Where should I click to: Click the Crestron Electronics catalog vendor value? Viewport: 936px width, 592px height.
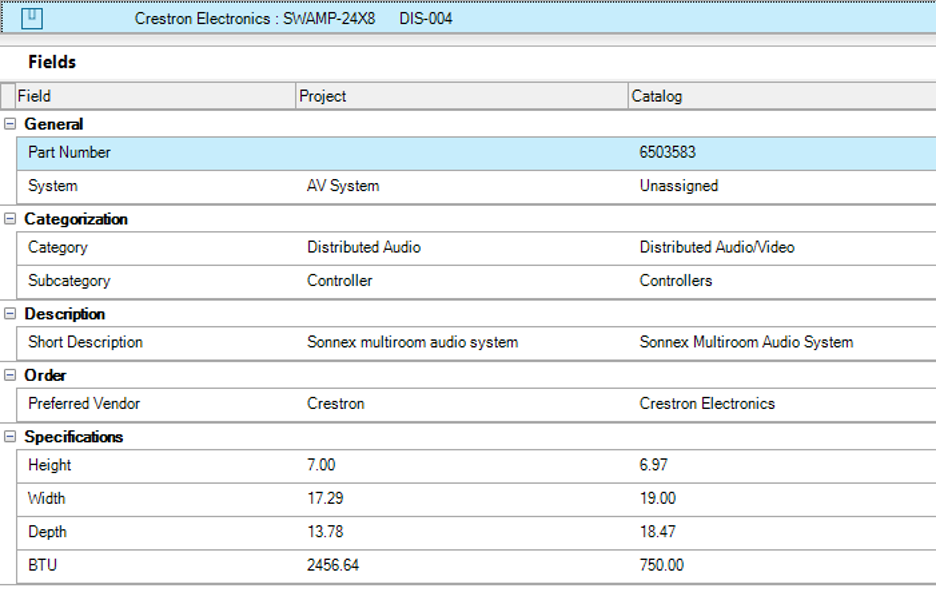point(707,404)
